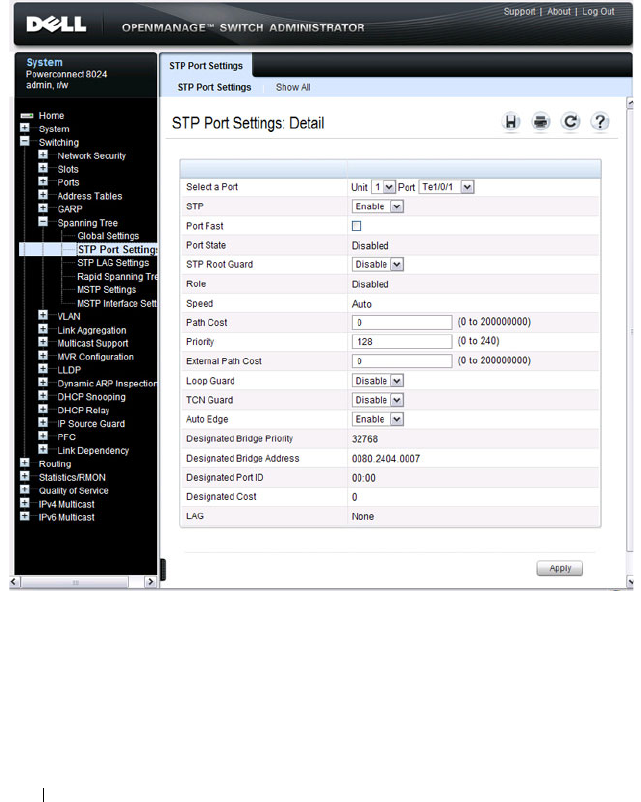Image resolution: width=641 pixels, height=802 pixels.
Task: Expand the PFC node
Action: (x=43, y=435)
